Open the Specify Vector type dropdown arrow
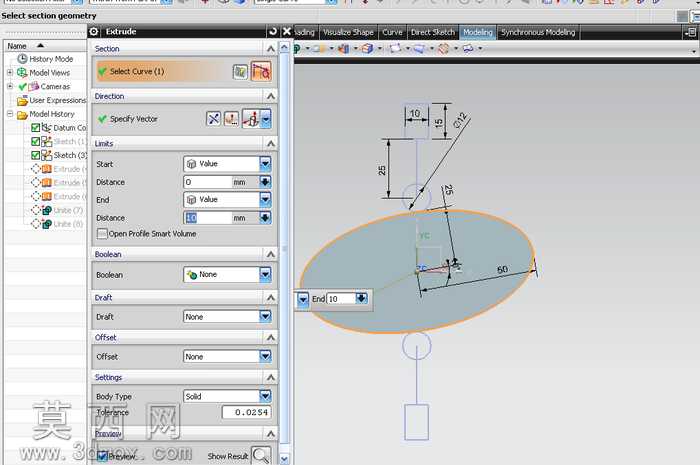 (x=266, y=119)
